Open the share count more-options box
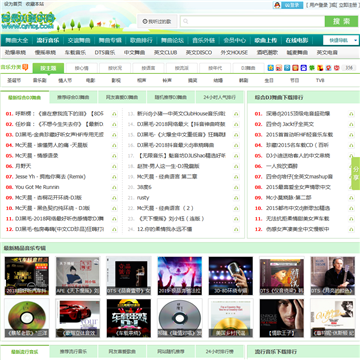Screen dimensions: 360x360 [349, 68]
